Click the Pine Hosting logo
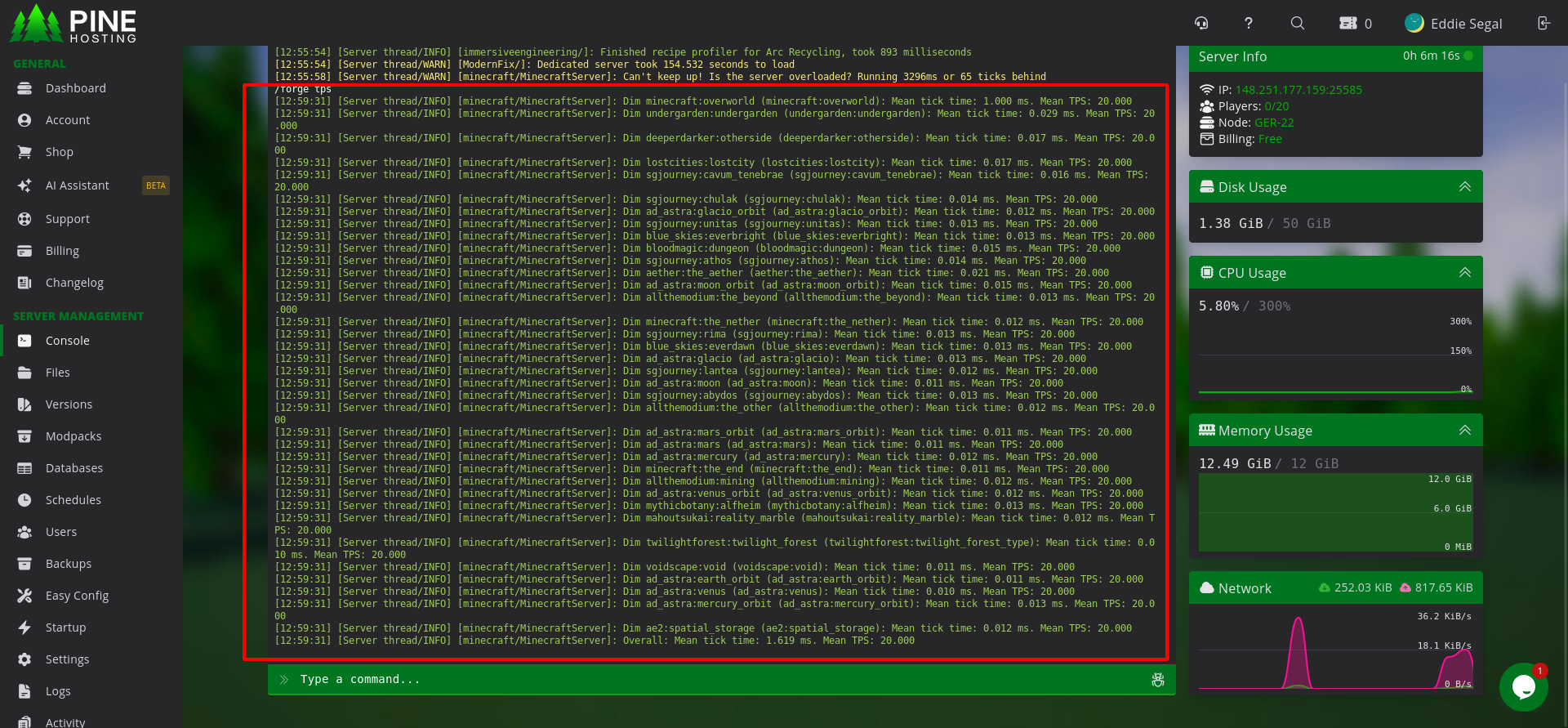Screen dimensions: 1568x728 (x=73, y=23)
